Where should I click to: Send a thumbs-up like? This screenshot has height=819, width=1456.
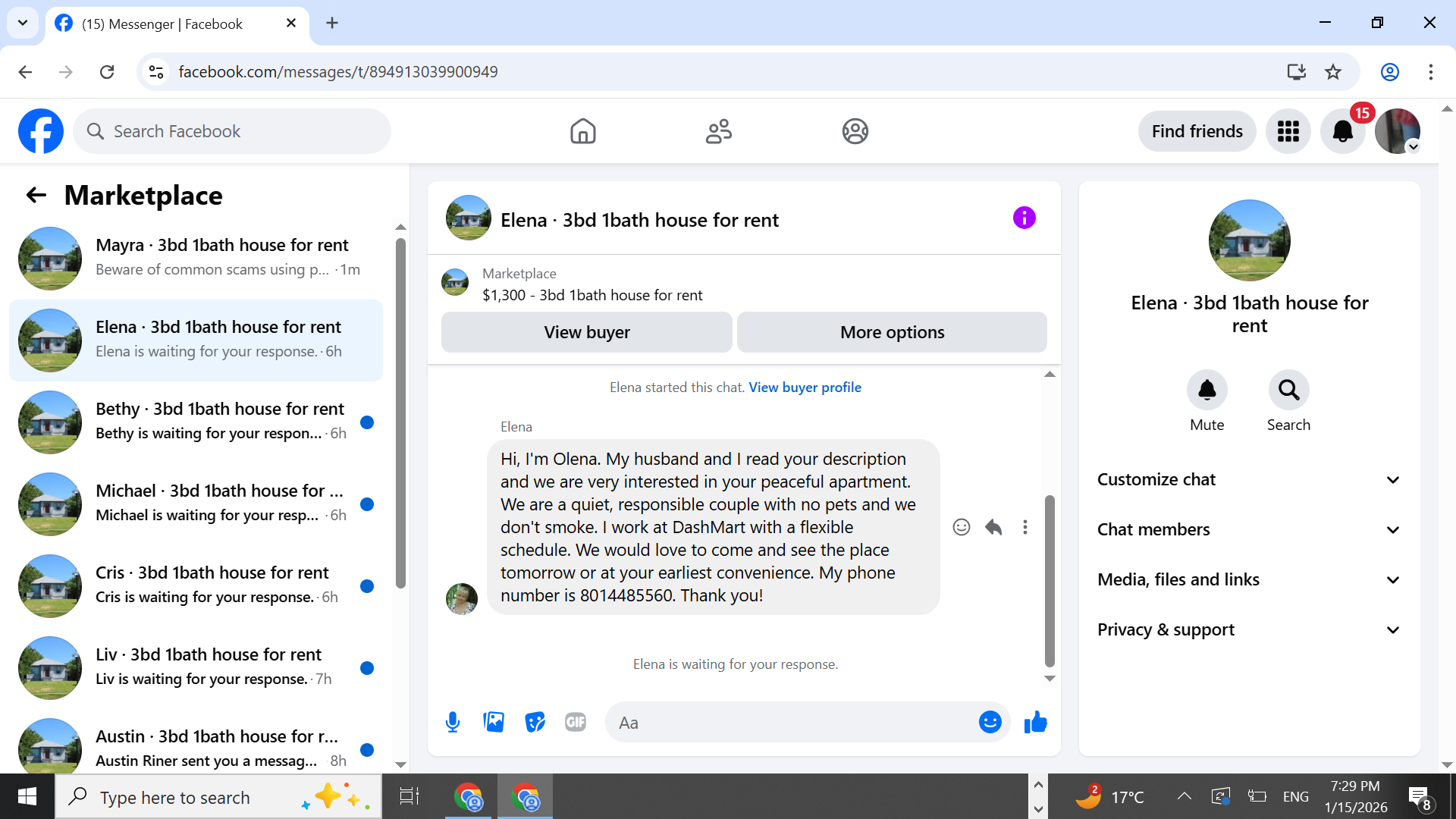click(1035, 722)
